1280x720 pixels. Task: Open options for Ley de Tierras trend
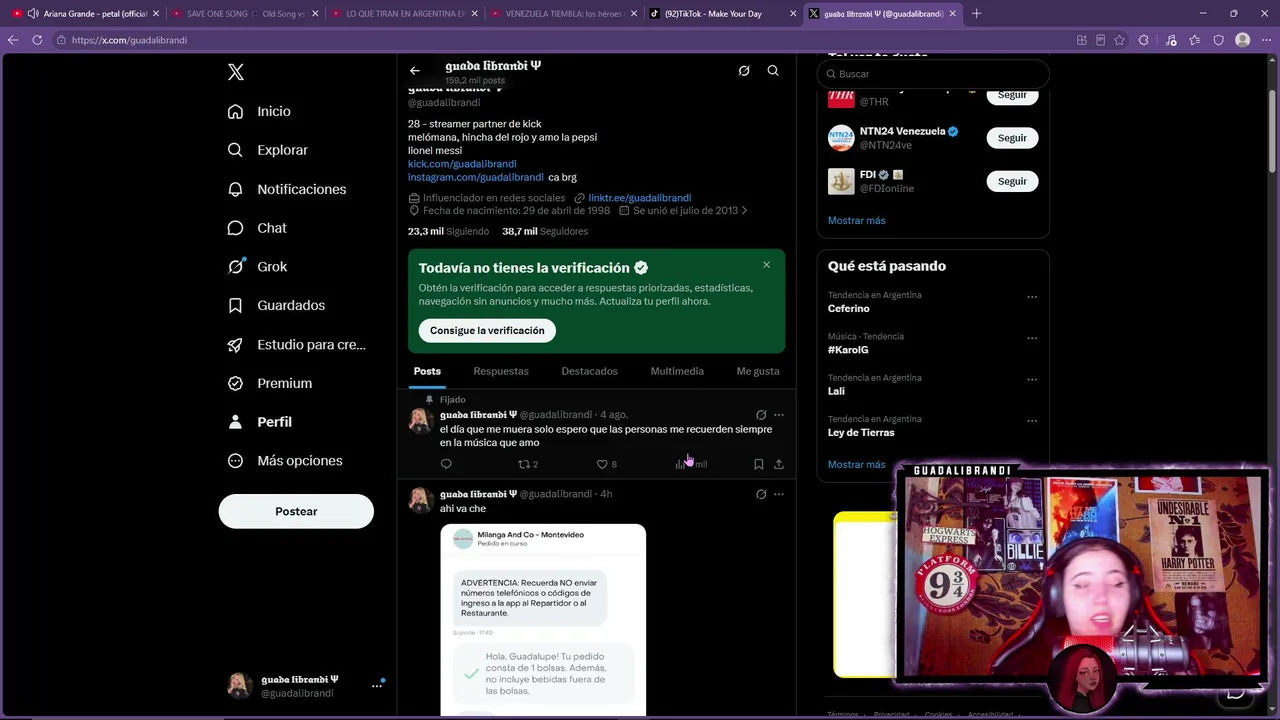pyautogui.click(x=1032, y=421)
